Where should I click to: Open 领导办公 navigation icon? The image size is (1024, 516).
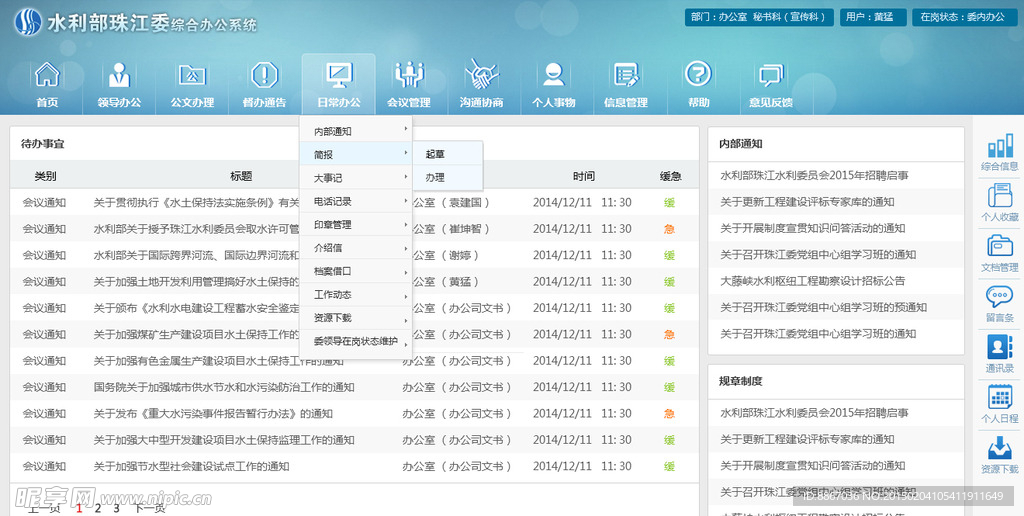119,74
